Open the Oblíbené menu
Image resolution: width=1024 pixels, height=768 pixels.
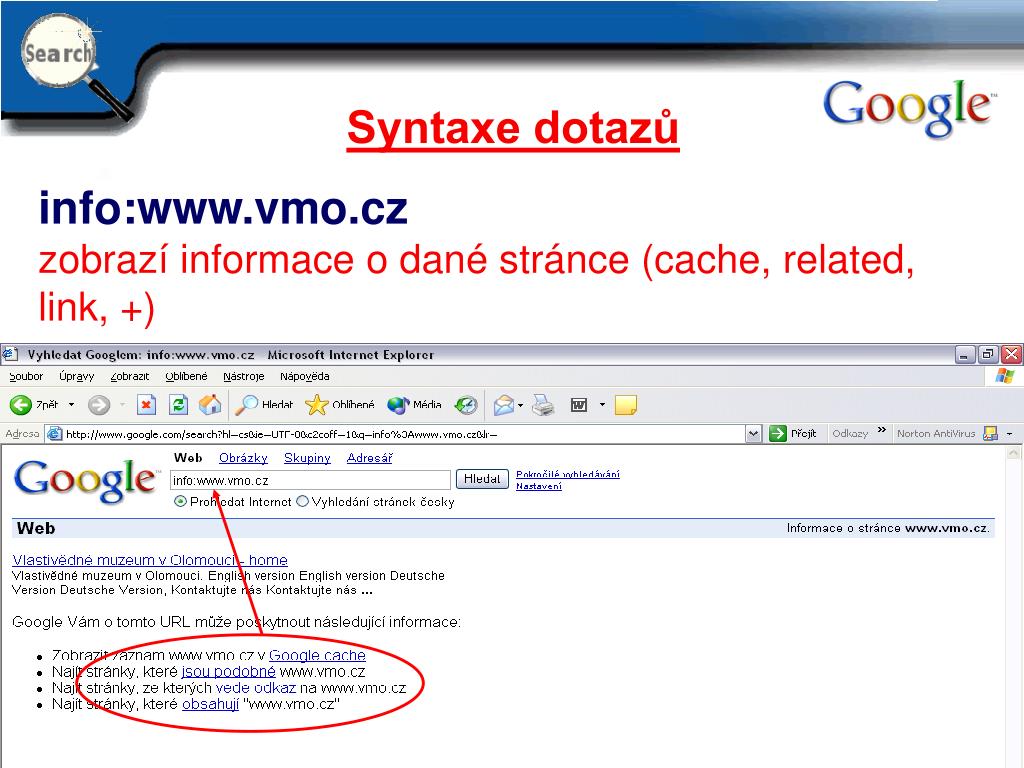(186, 376)
